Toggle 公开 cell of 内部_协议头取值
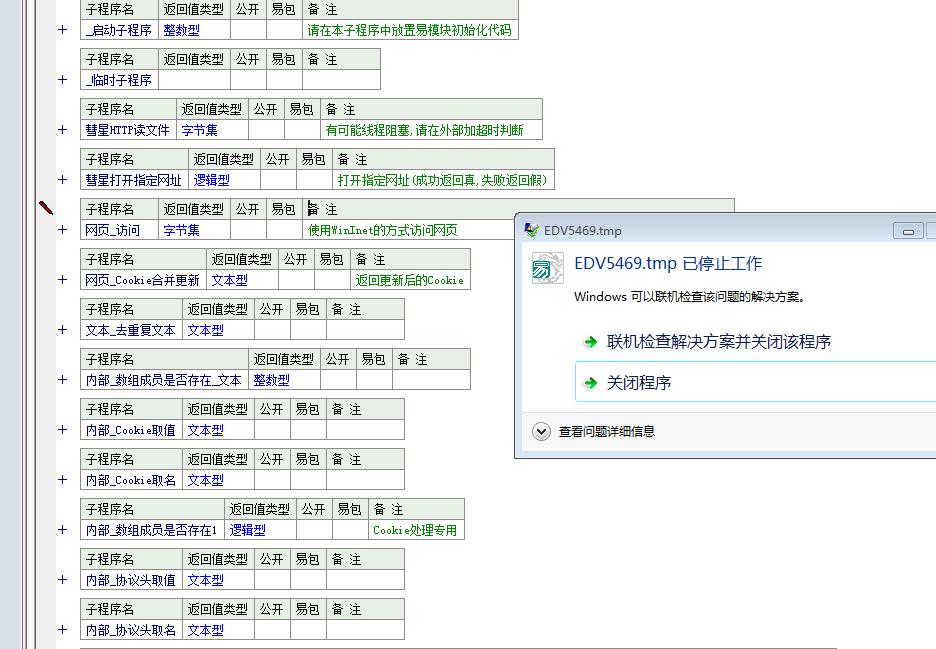936x649 pixels. 272,580
